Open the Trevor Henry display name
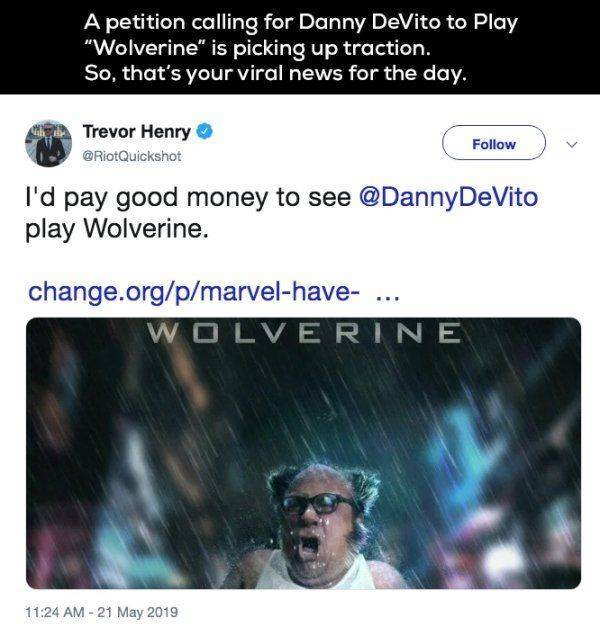The width and height of the screenshot is (600, 627). pos(137,132)
